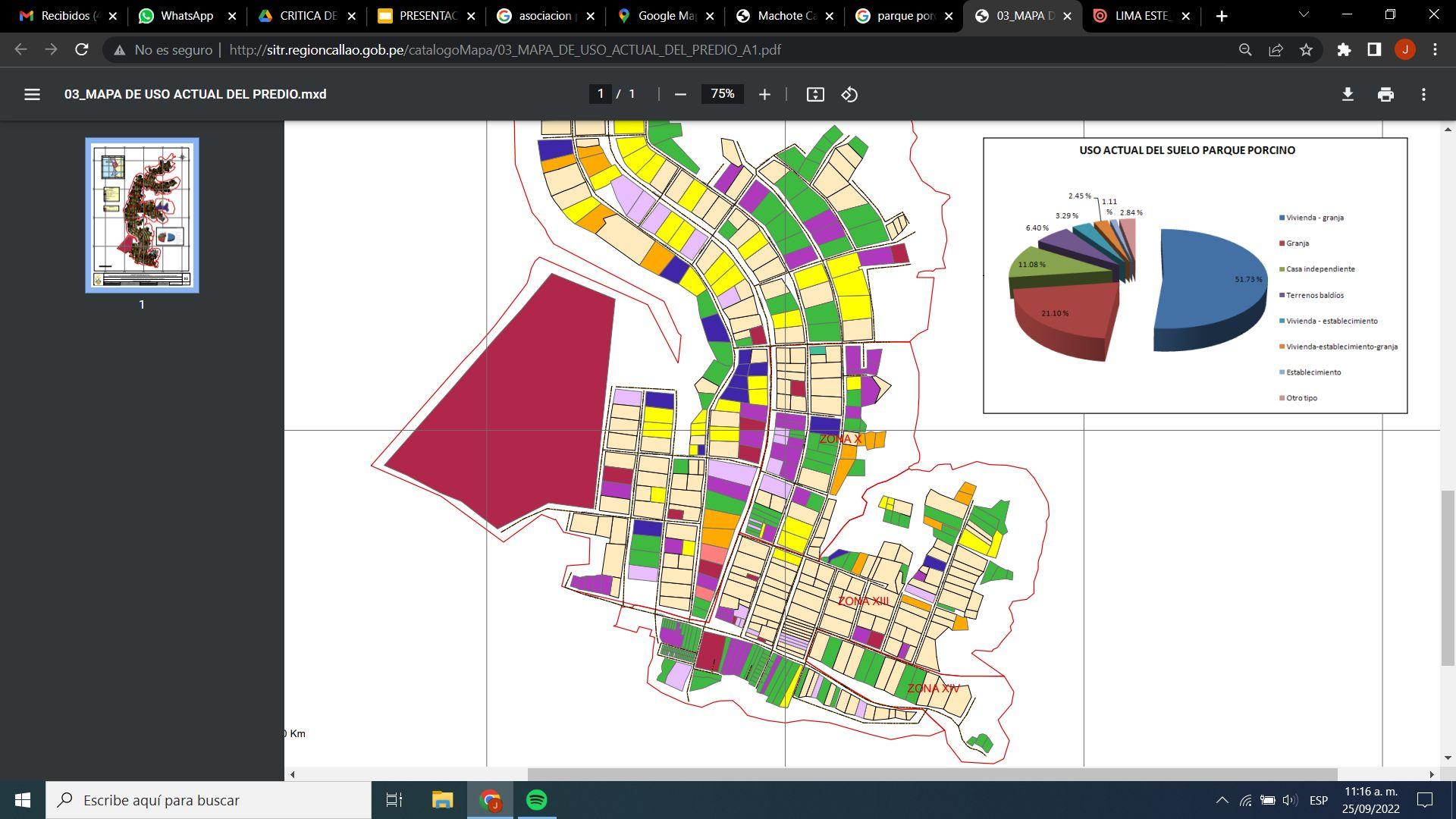Show hidden system tray icons

click(1222, 800)
